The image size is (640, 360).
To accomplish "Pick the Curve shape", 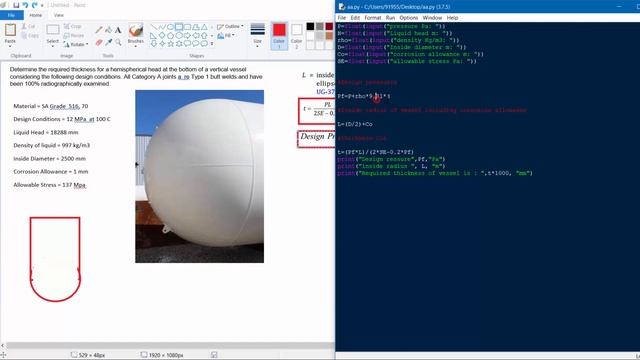I will 162,27.
